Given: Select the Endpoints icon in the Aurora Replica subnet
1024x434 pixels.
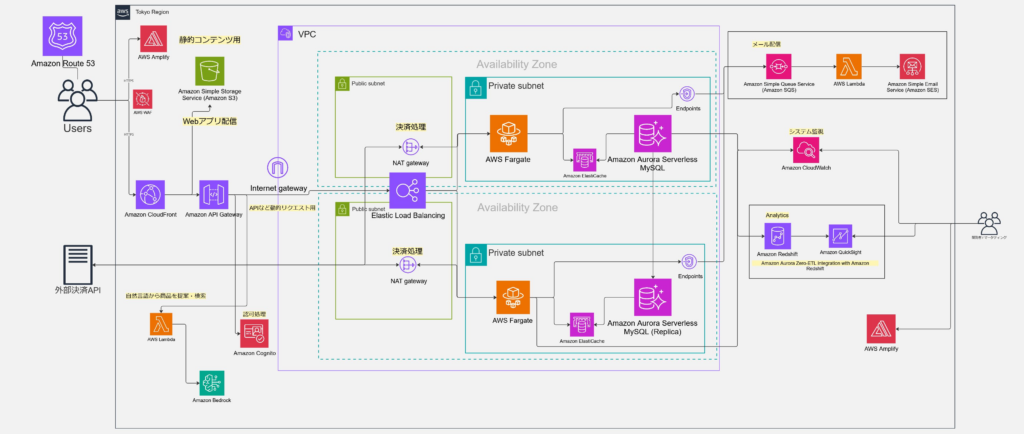Looking at the screenshot, I should point(690,262).
